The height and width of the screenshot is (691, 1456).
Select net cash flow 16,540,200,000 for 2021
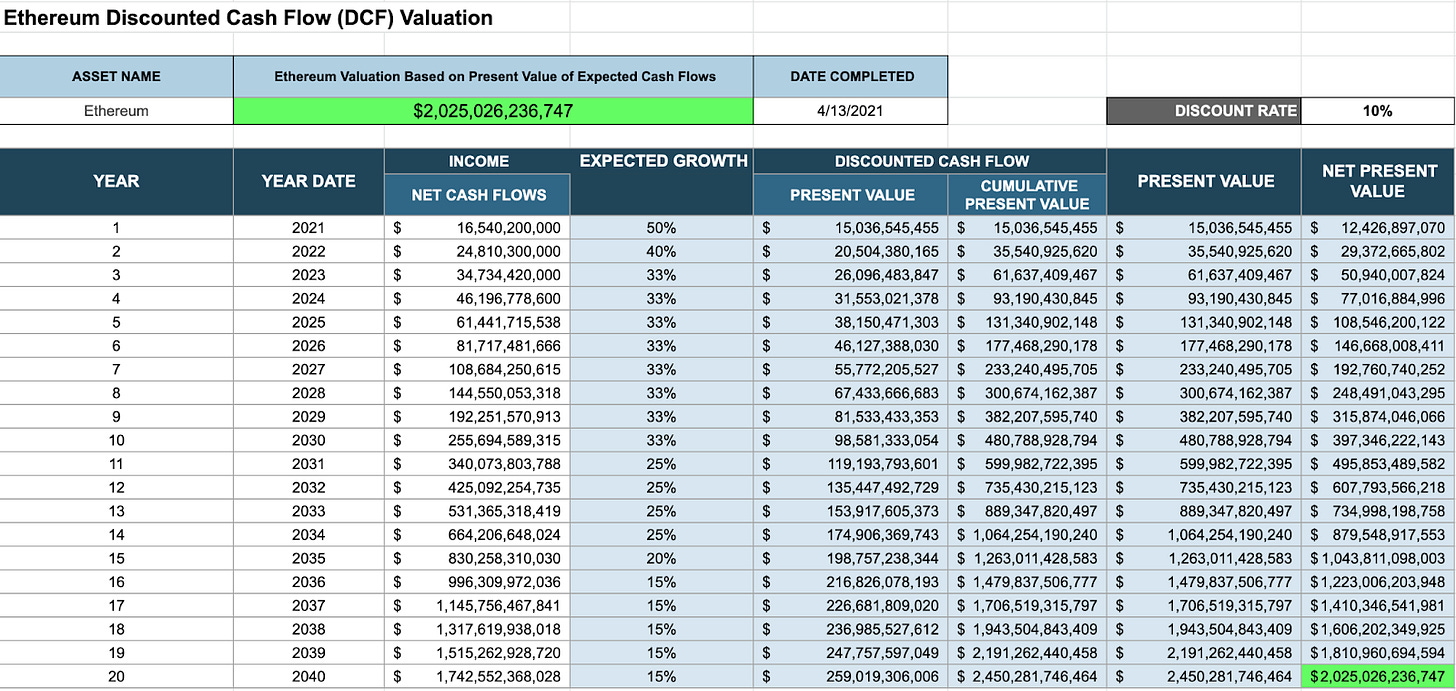click(478, 227)
